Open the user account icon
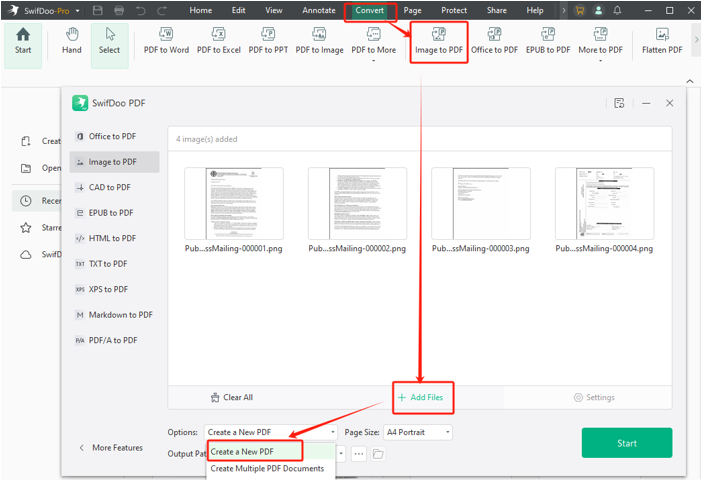This screenshot has width=701, height=480. 598,10
